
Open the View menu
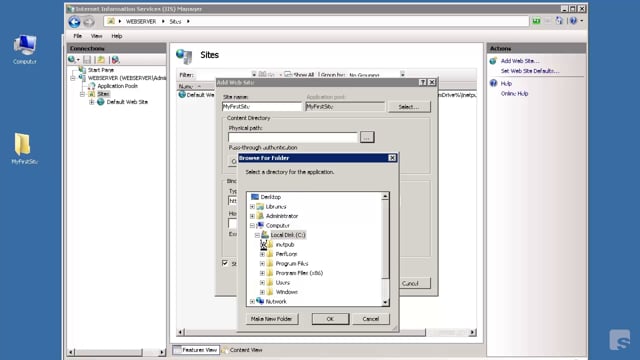96,36
